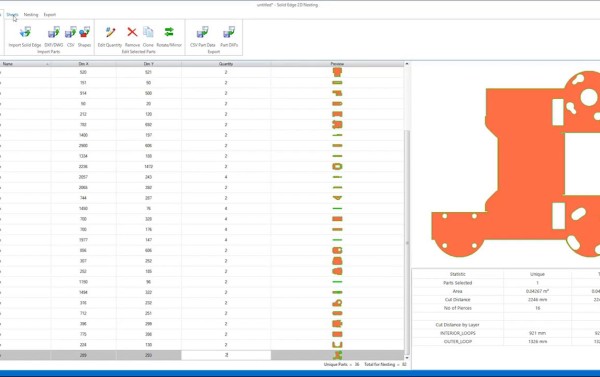Click the Rotate/Mirror green arrows icon
Screen dimensions: 600x377
coord(169,32)
